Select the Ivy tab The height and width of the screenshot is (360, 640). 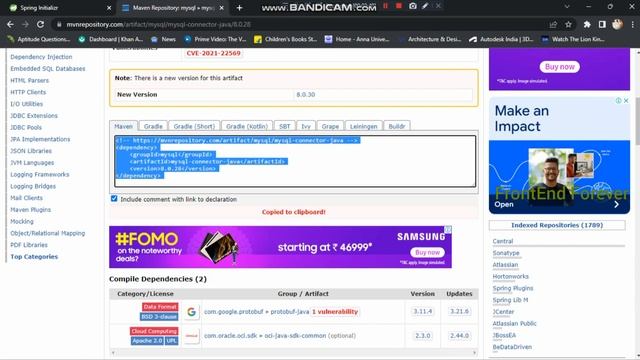306,127
